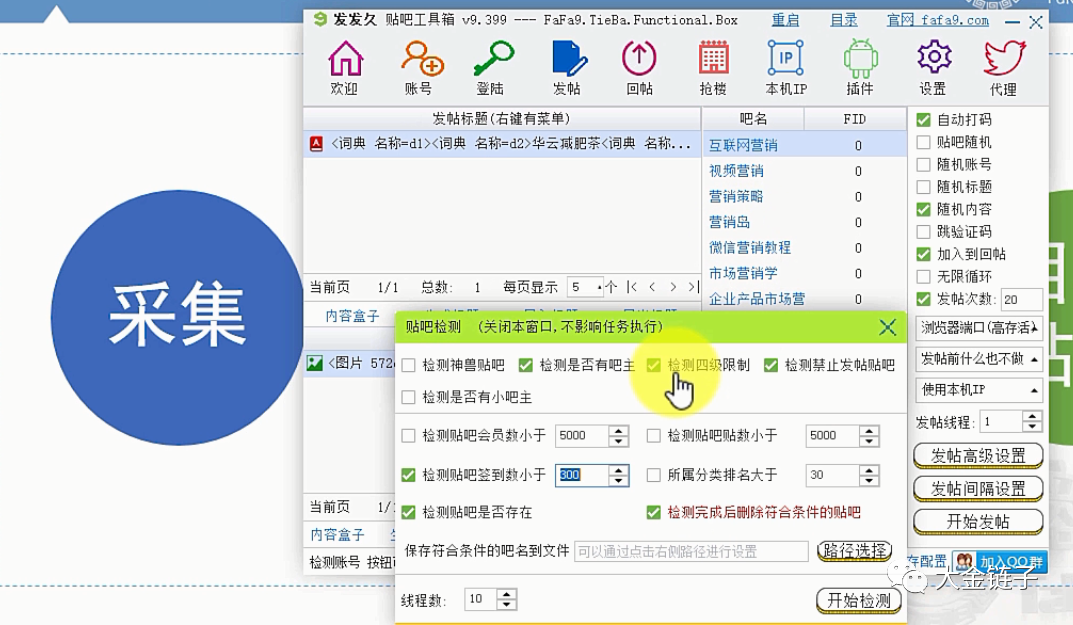
Task: Adjust 贴数小于 5000 spinner
Action: click(869, 435)
